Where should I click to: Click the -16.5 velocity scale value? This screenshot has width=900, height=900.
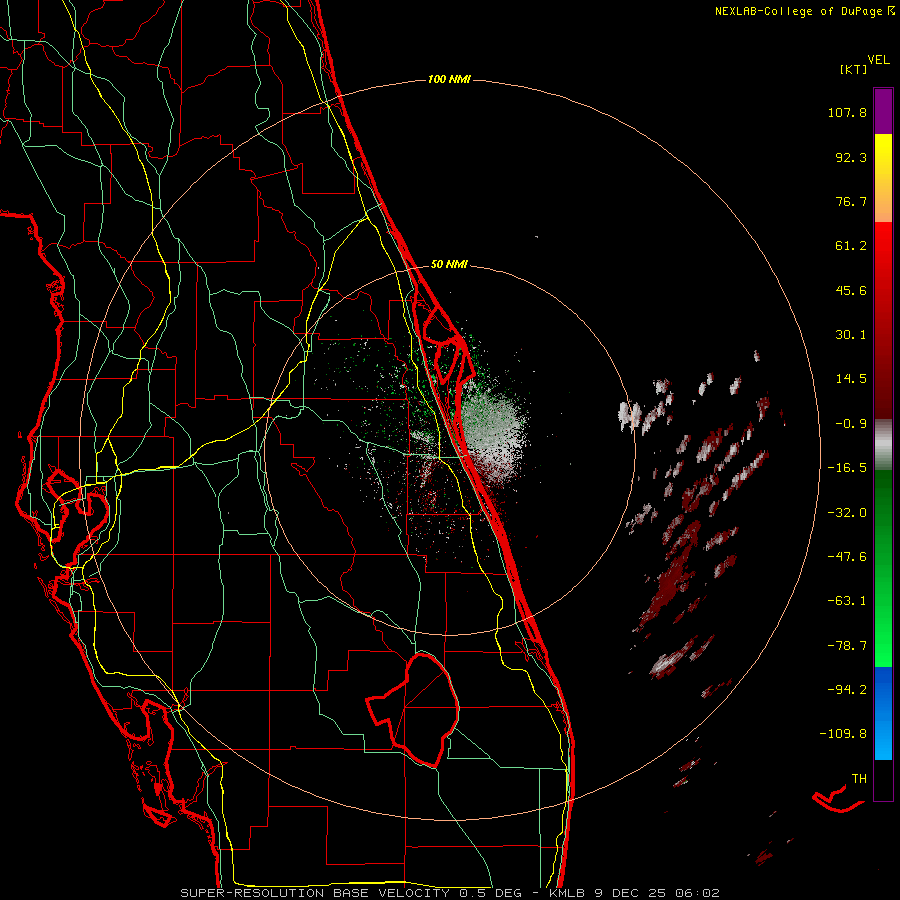point(847,468)
